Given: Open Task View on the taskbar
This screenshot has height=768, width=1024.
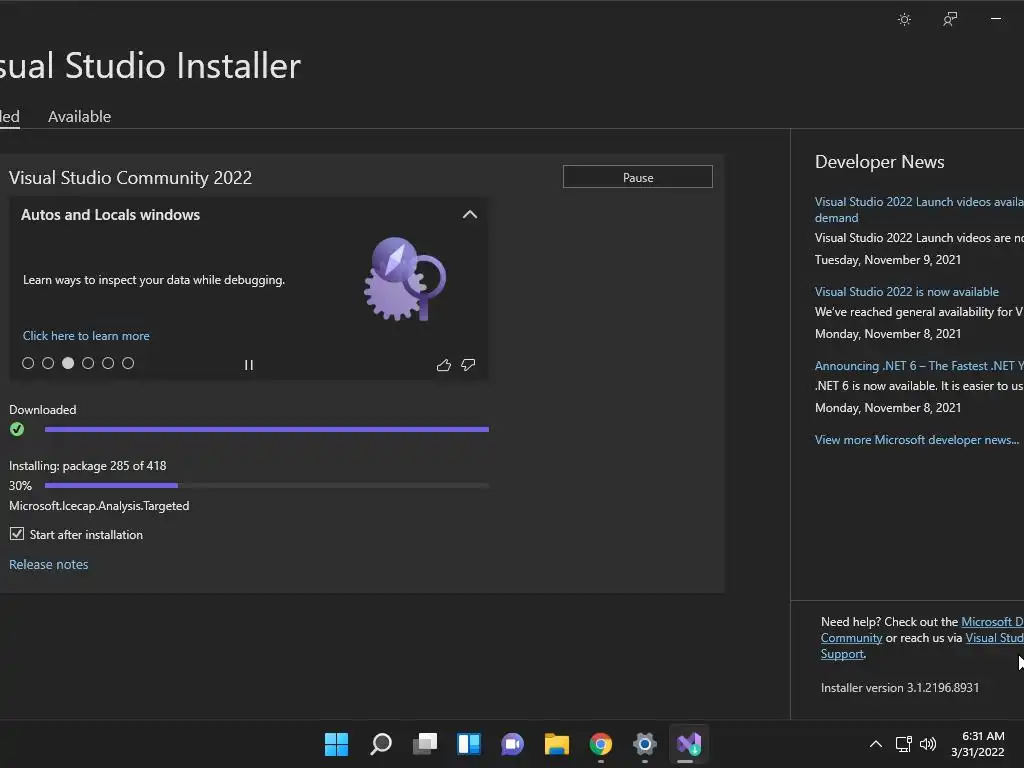Looking at the screenshot, I should (x=424, y=744).
